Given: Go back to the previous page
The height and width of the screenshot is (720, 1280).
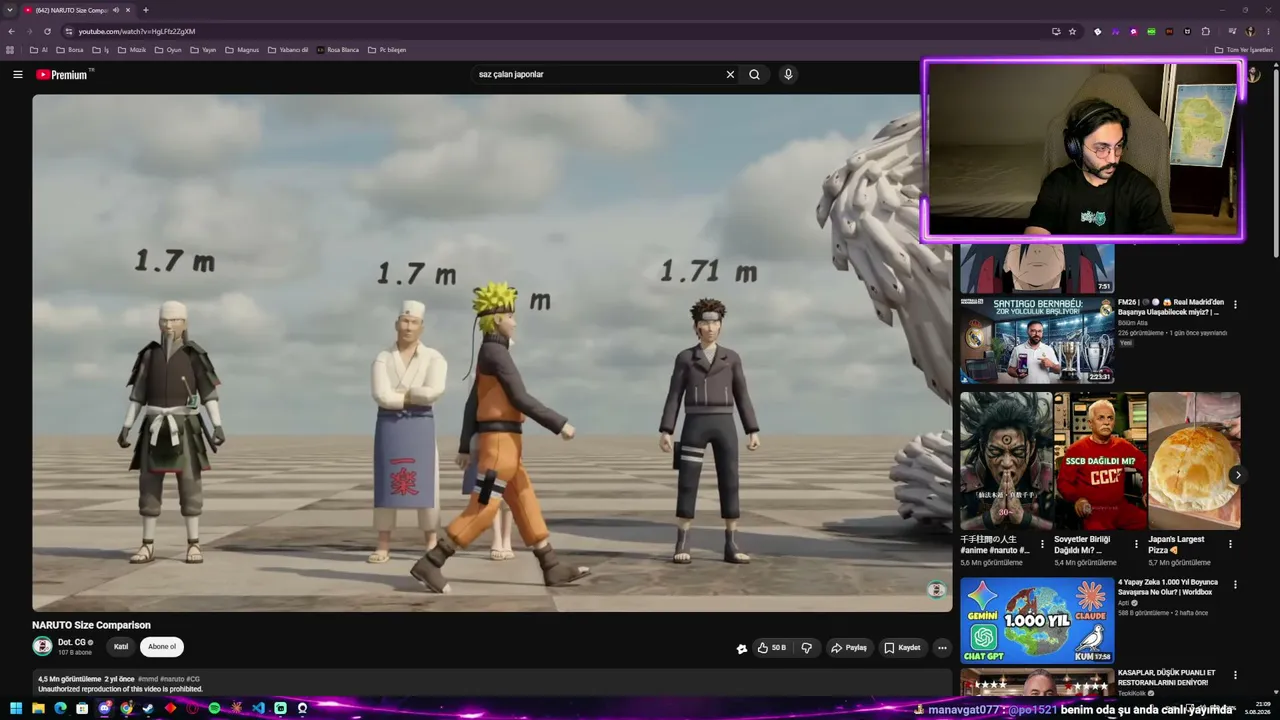Looking at the screenshot, I should click(12, 31).
